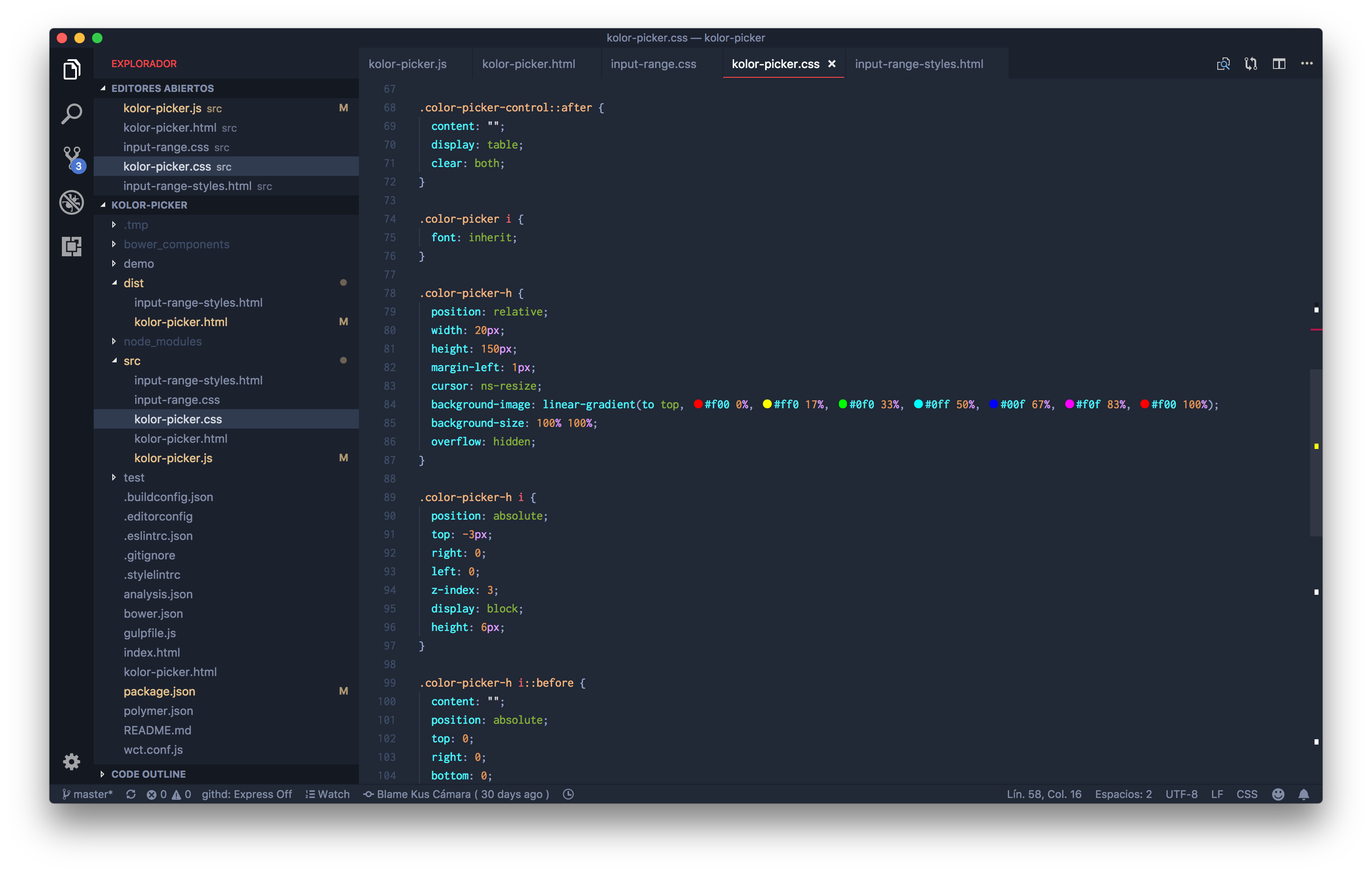Viewport: 1372px width, 874px height.
Task: Click the notifications bell in status bar
Action: pyautogui.click(x=1303, y=794)
